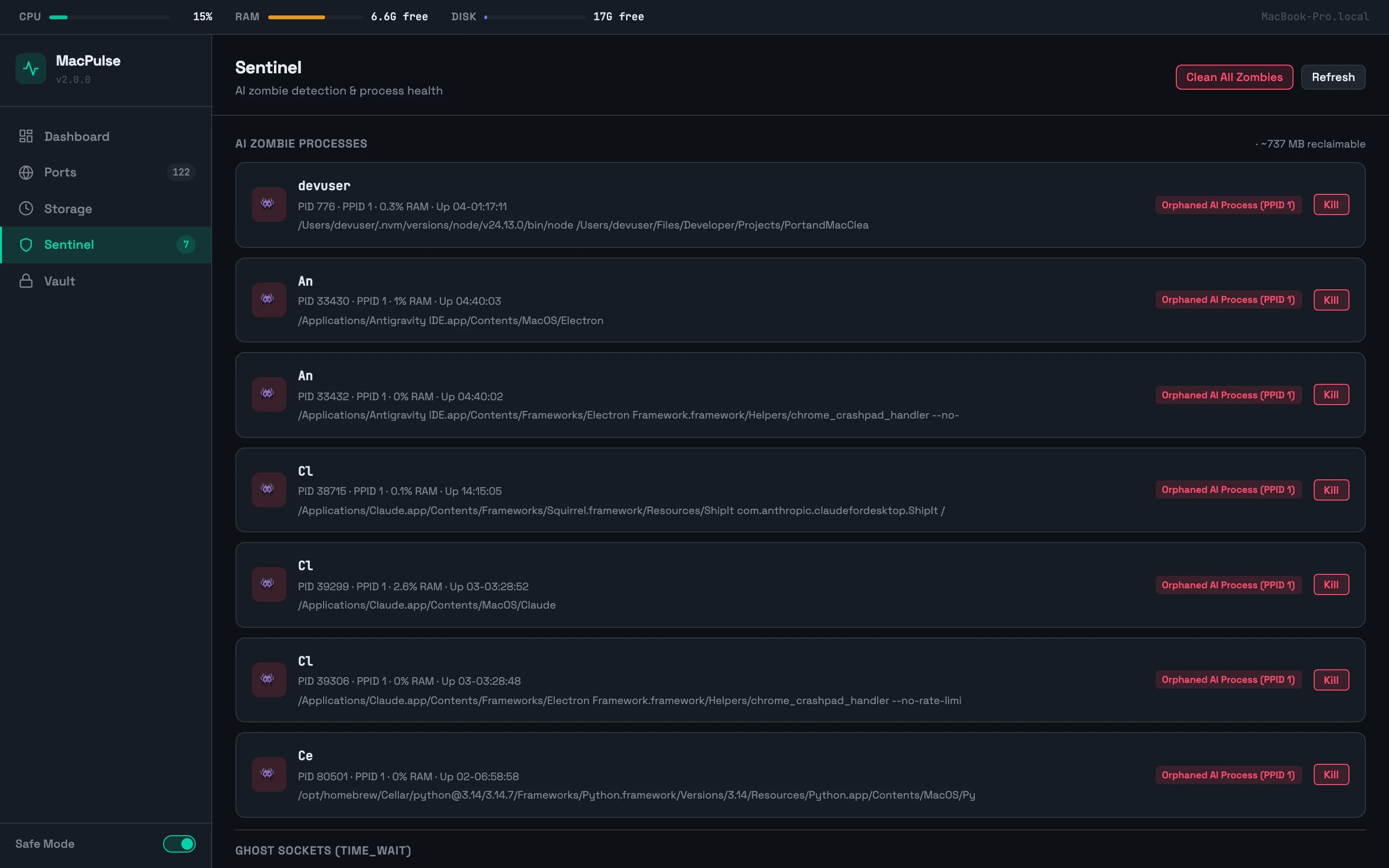The width and height of the screenshot is (1389, 868).
Task: Click the DISK usage bar
Action: tap(534, 17)
